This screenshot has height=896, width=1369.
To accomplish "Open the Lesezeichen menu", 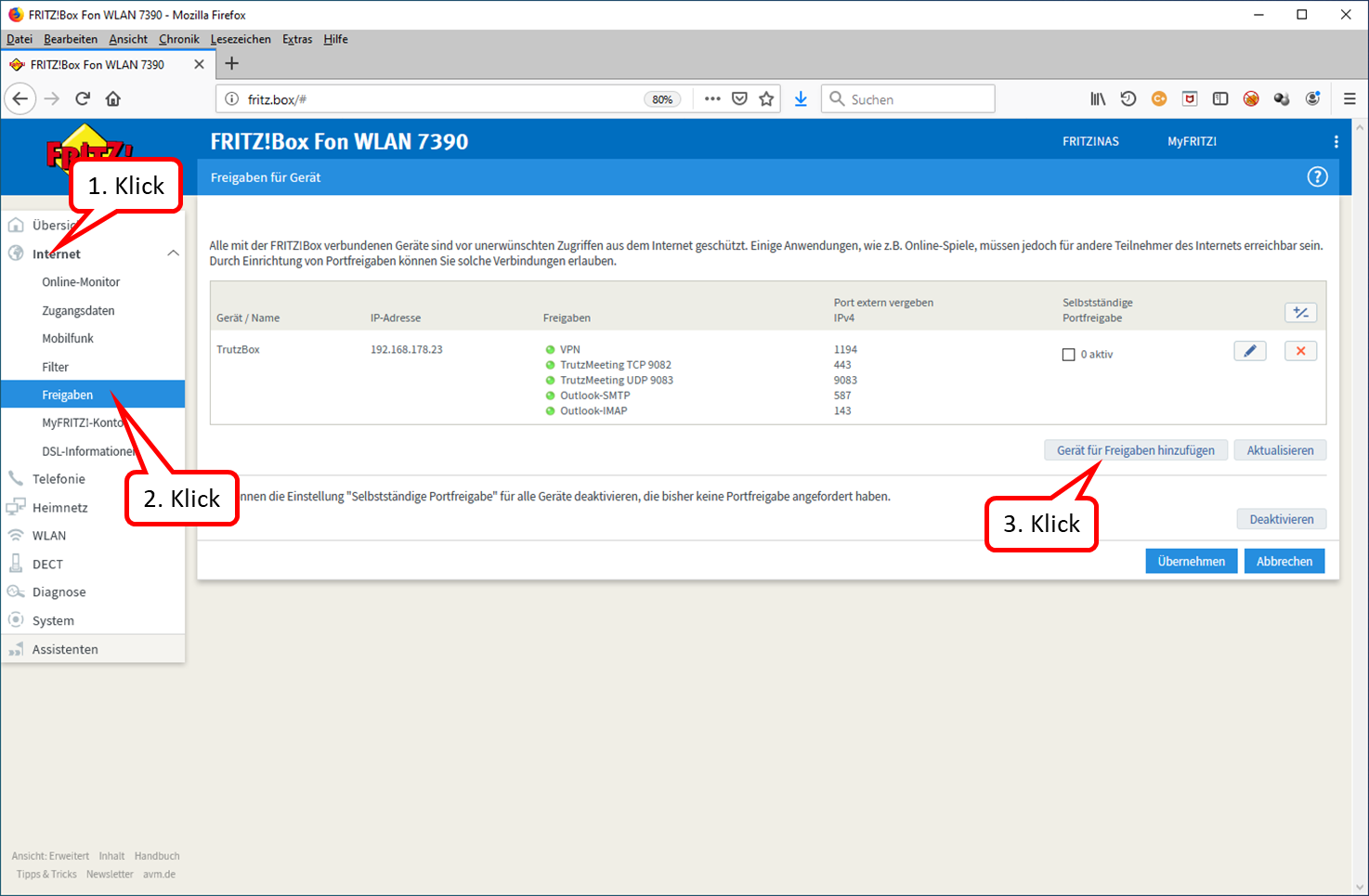I will (x=241, y=39).
